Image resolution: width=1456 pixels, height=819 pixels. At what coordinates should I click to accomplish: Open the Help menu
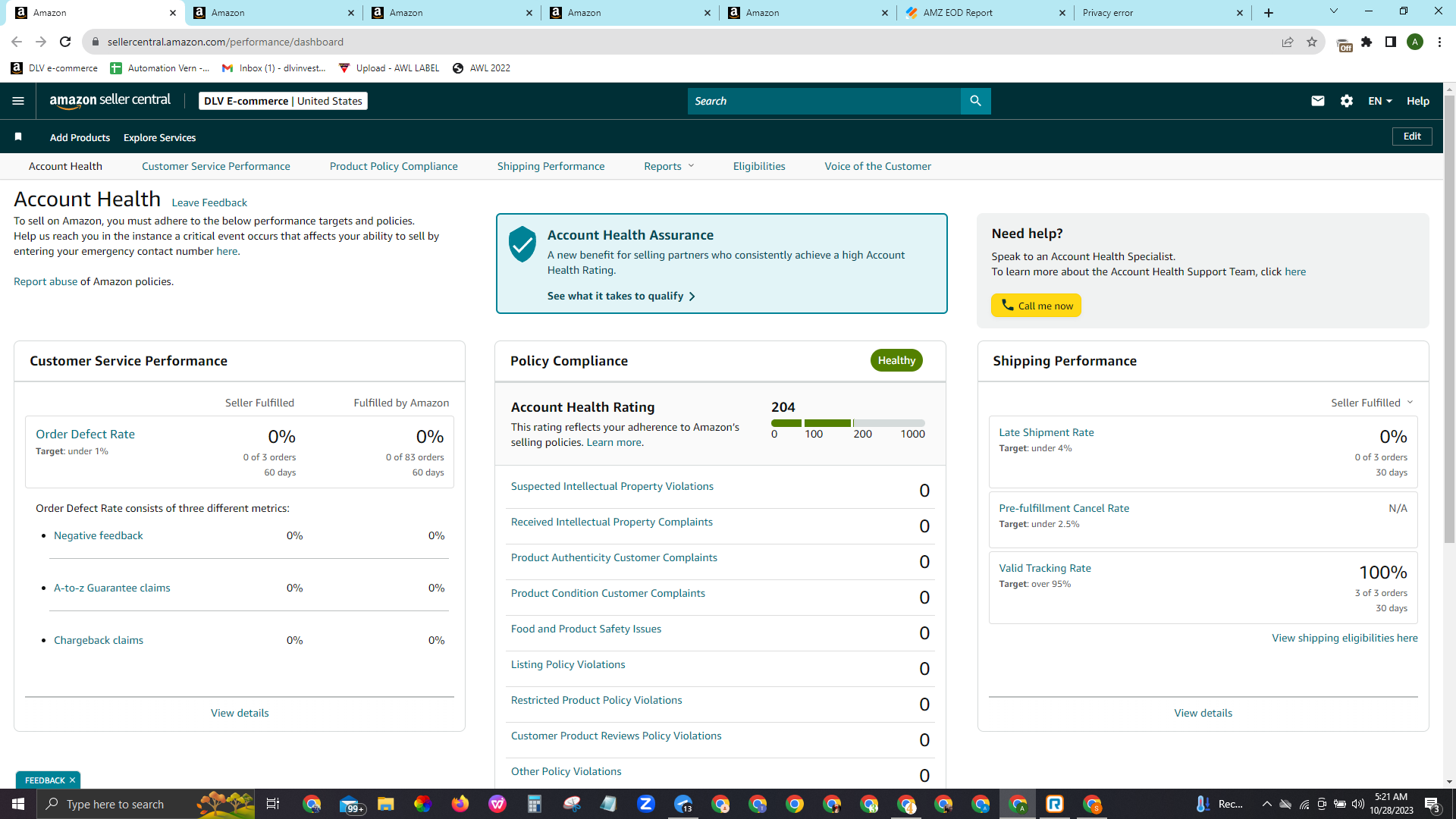pyautogui.click(x=1418, y=101)
